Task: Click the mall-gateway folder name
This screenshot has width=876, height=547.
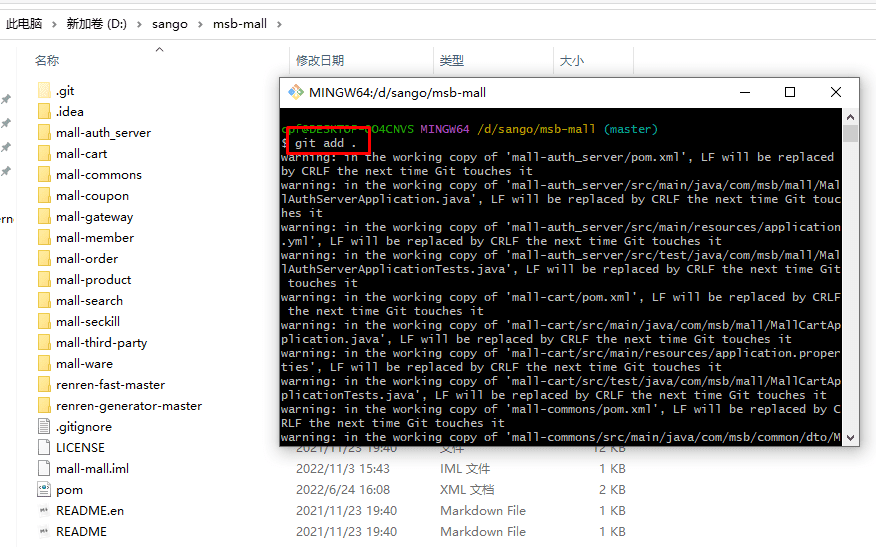Action: tap(94, 217)
